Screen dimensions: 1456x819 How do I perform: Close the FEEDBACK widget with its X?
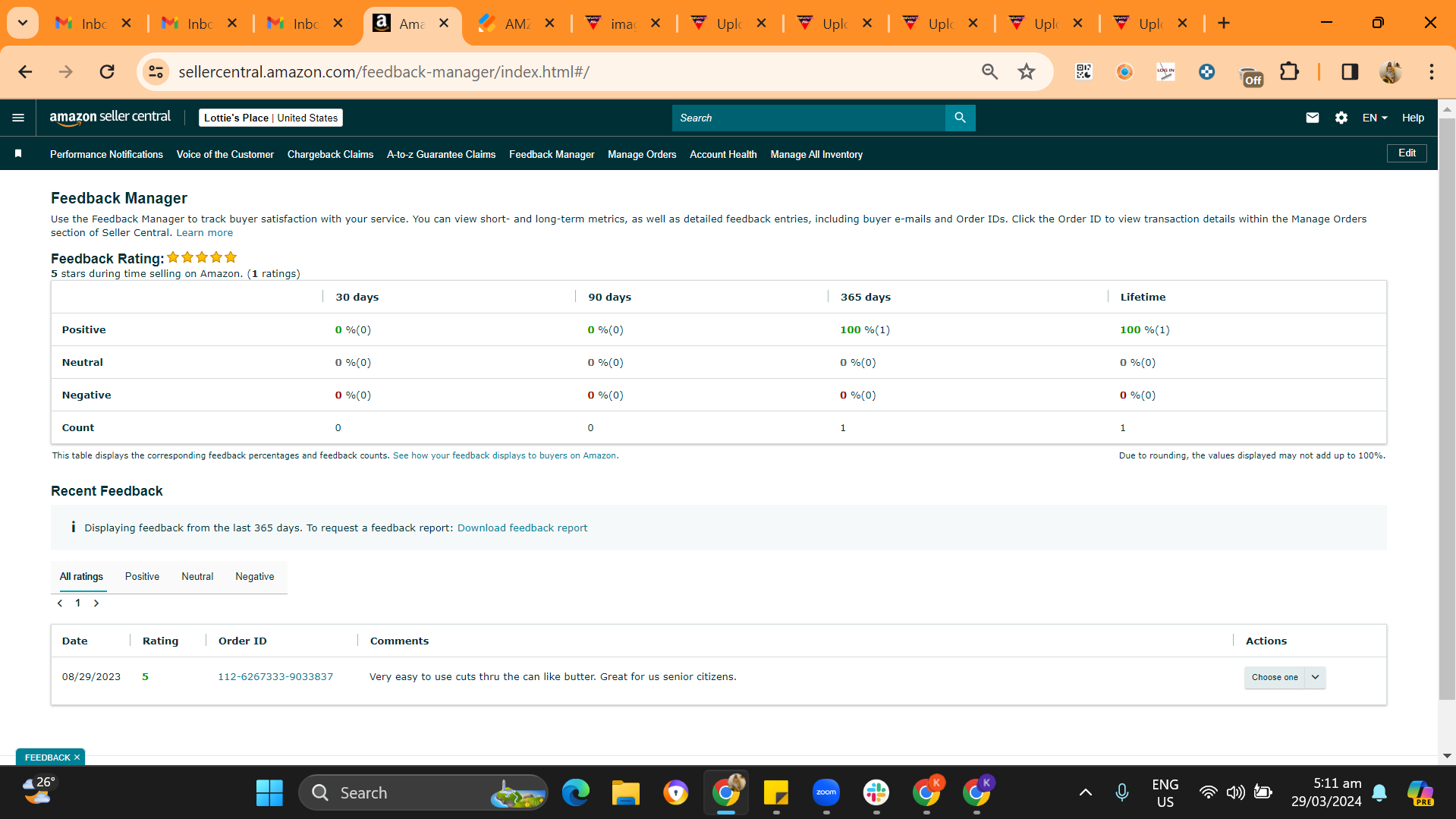(77, 758)
